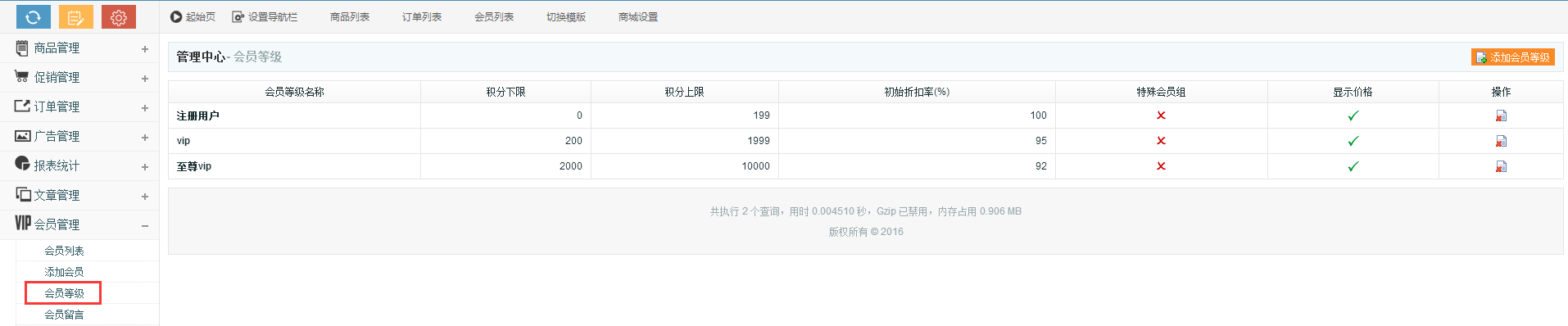Click the 添加会员等级 button

1513,57
